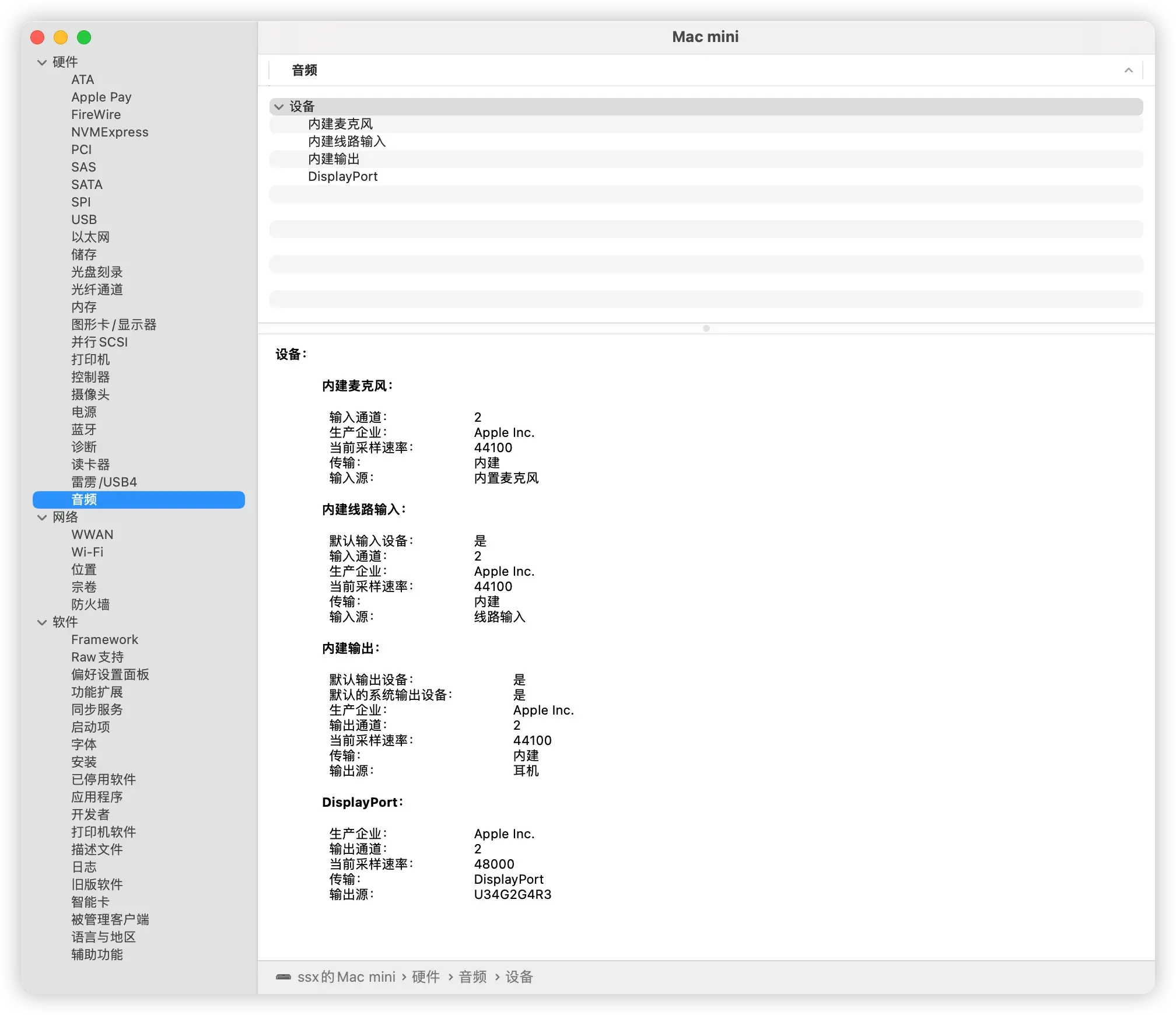
Task: Collapse the 设备 row disclosure triangle
Action: pyautogui.click(x=279, y=107)
